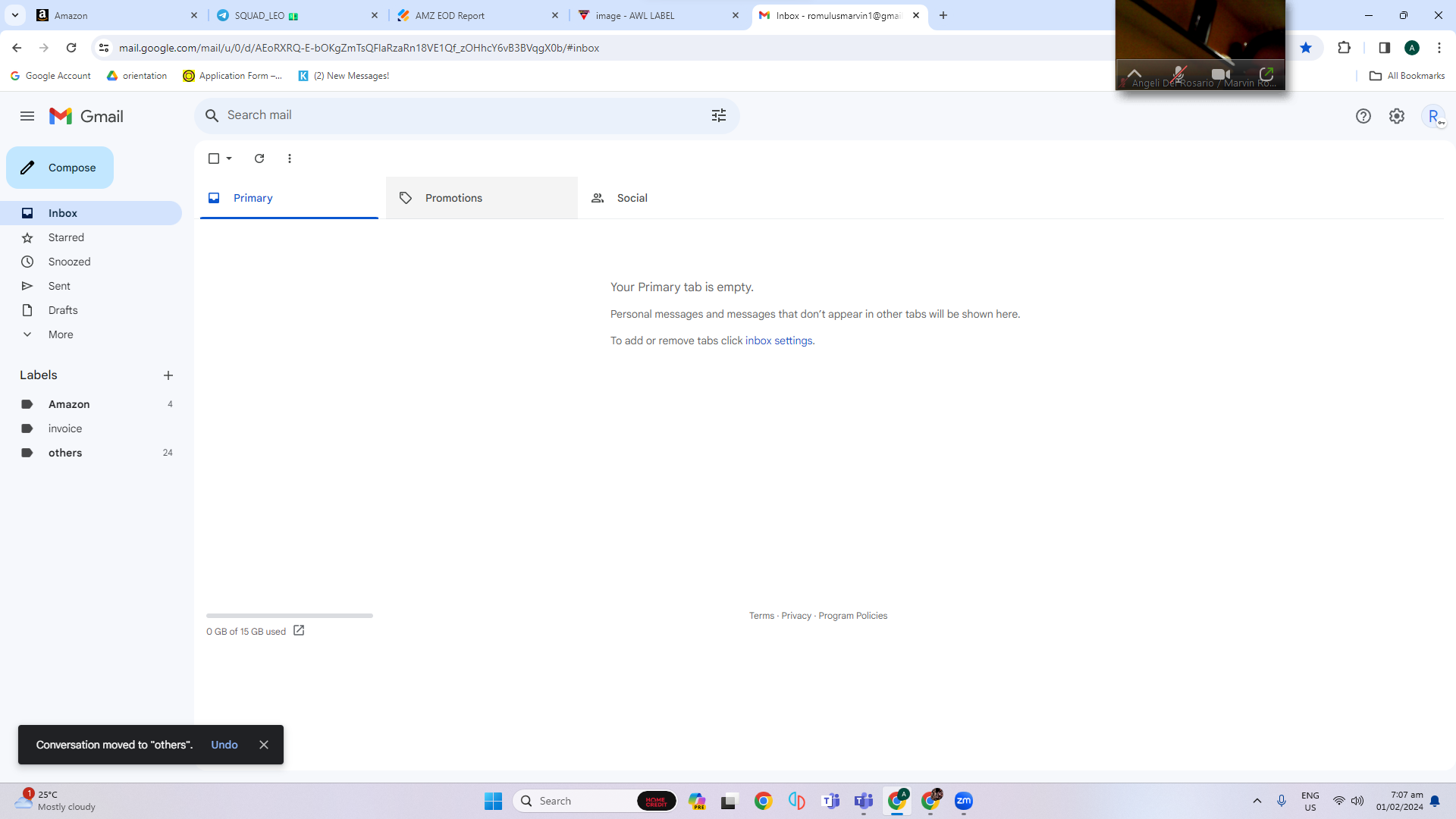The width and height of the screenshot is (1456, 819).
Task: Switch to the image - AWL LABEL browser tab
Action: 659,15
